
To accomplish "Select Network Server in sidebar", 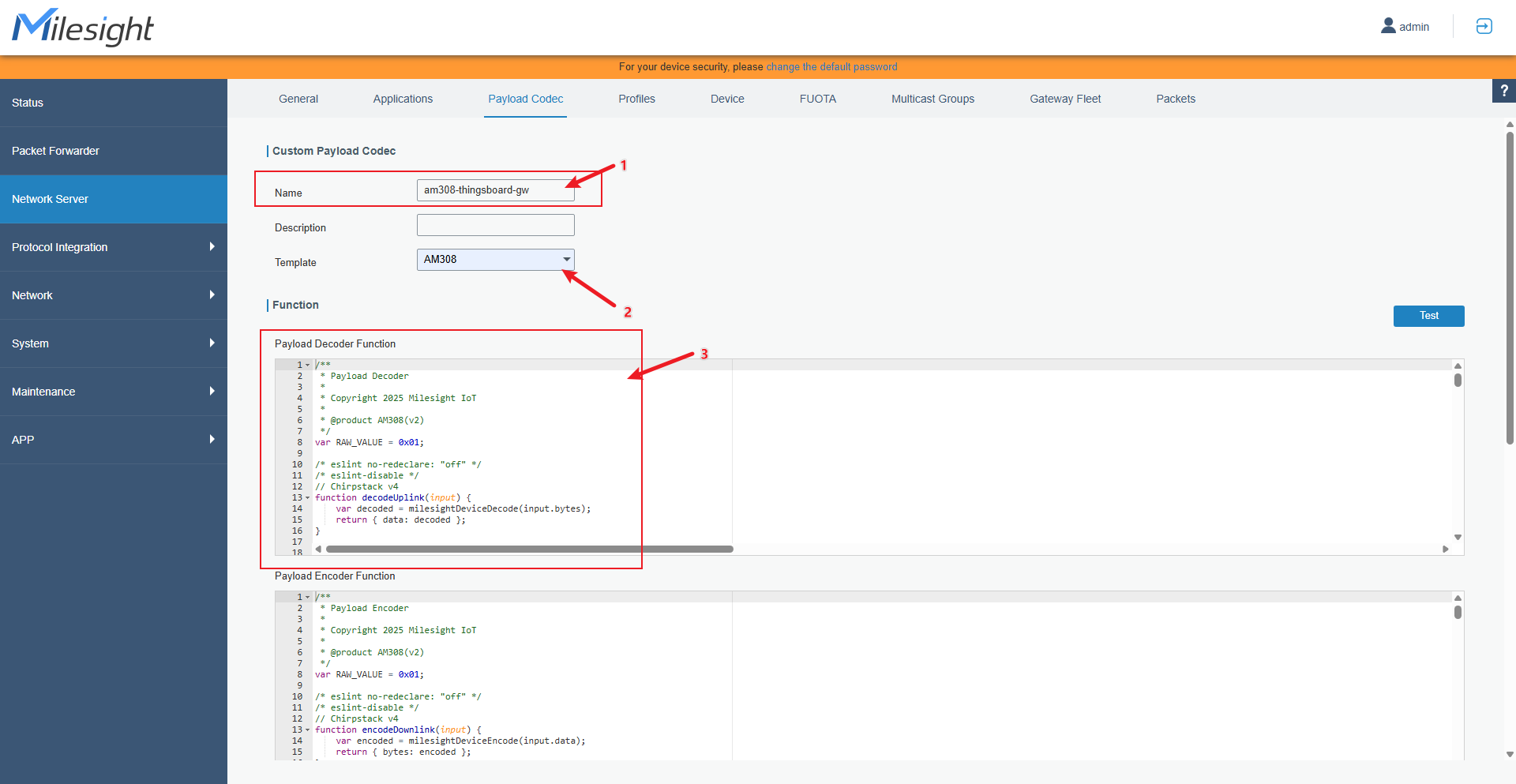I will pos(114,199).
